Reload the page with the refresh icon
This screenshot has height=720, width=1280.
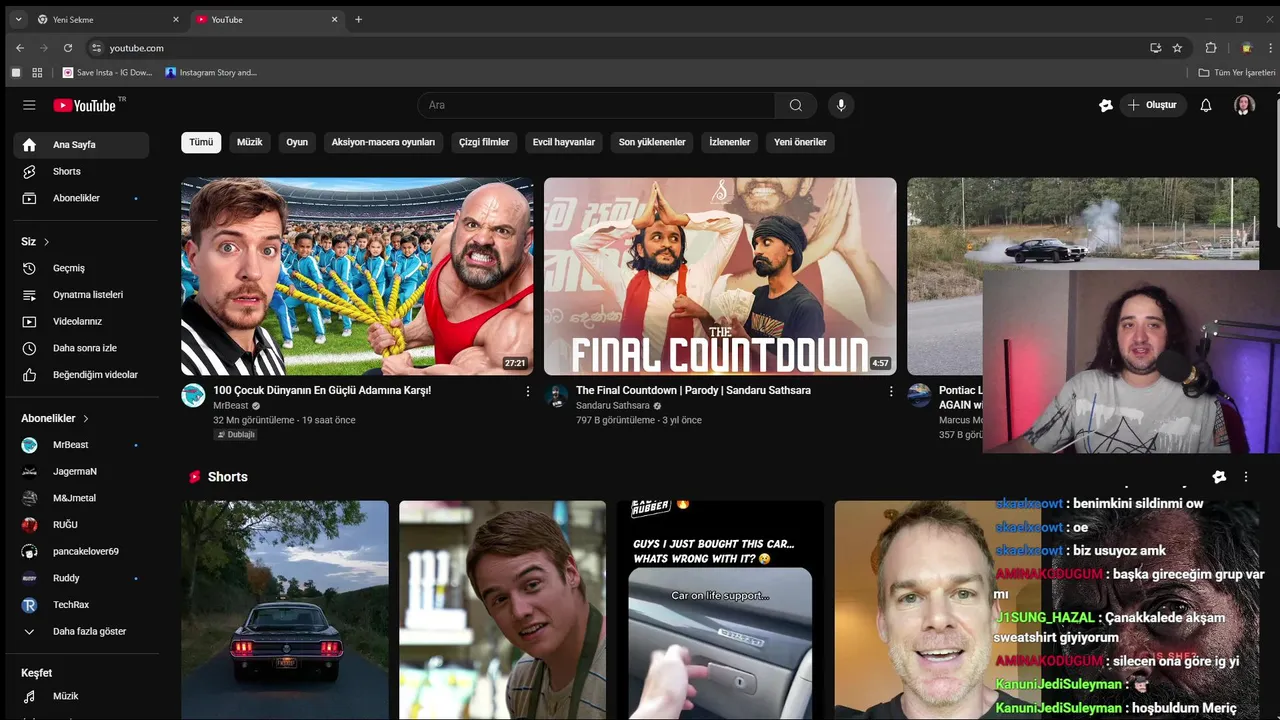point(68,48)
